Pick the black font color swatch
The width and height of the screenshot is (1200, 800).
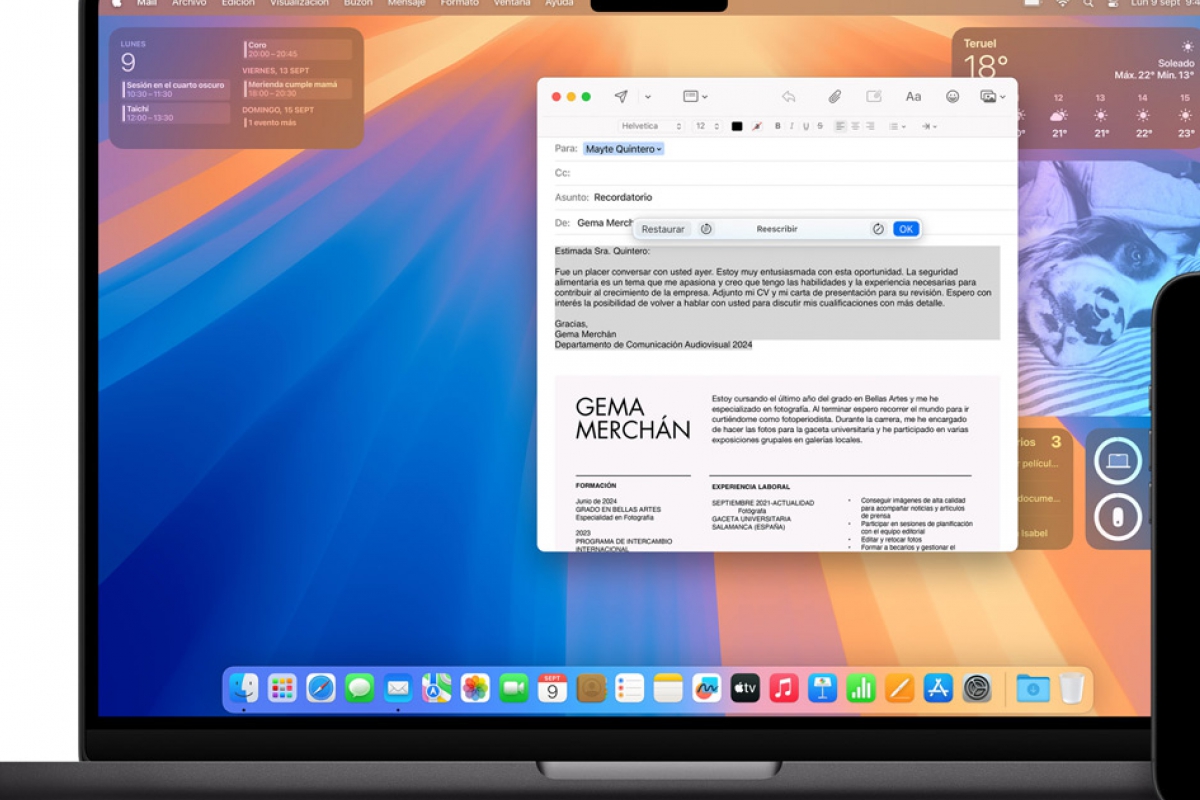pyautogui.click(x=737, y=126)
